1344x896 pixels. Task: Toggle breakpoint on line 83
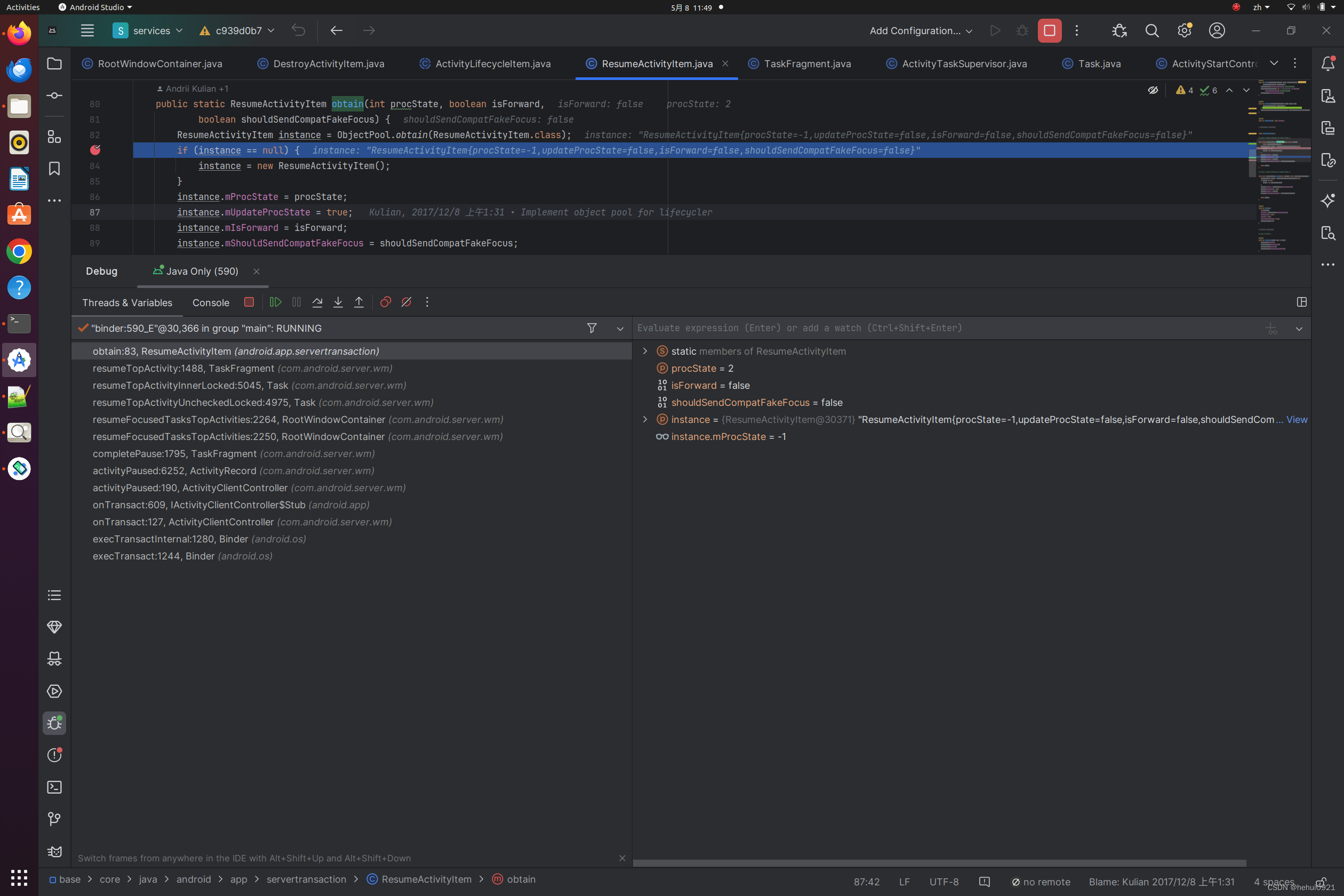(95, 150)
